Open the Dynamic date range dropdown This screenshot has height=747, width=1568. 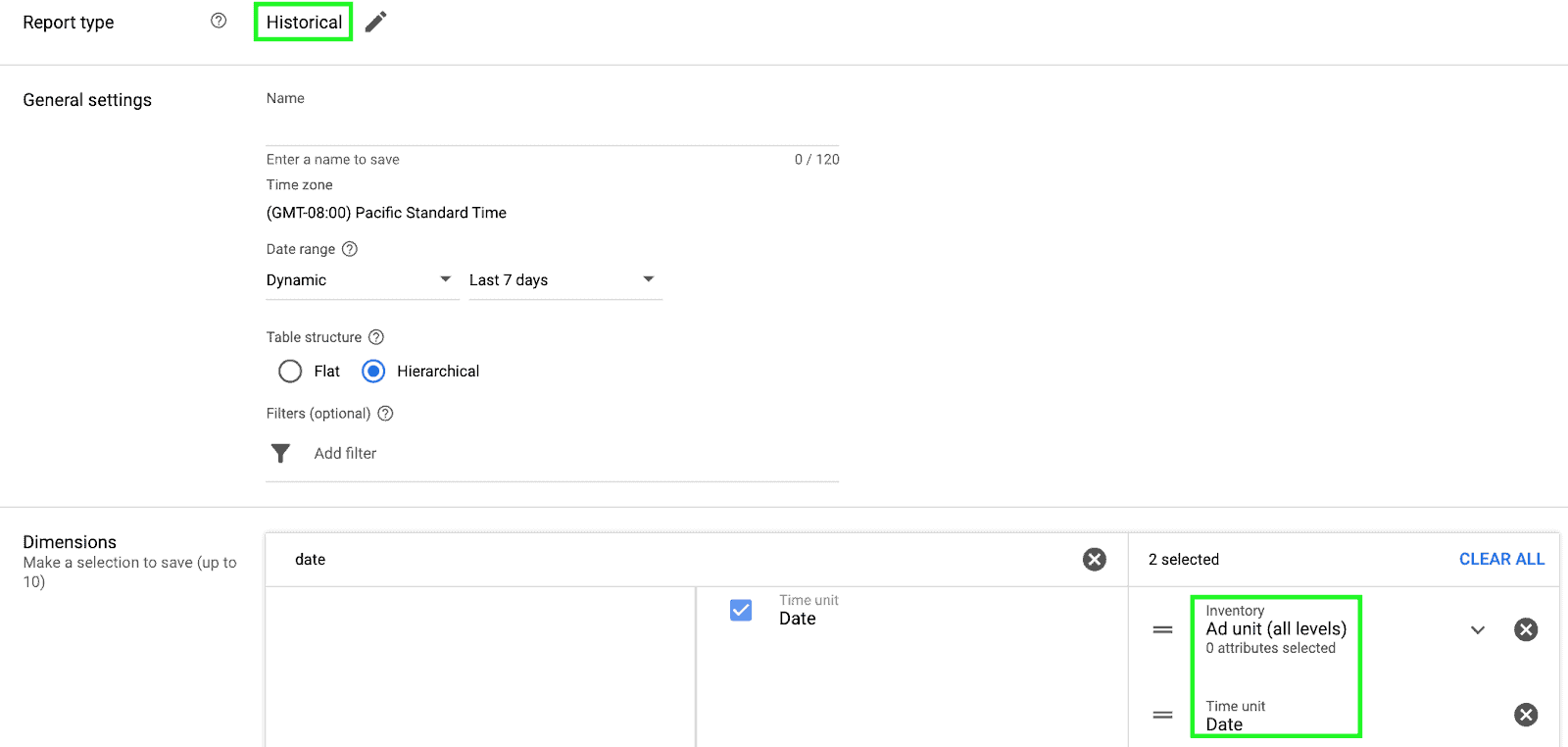360,280
